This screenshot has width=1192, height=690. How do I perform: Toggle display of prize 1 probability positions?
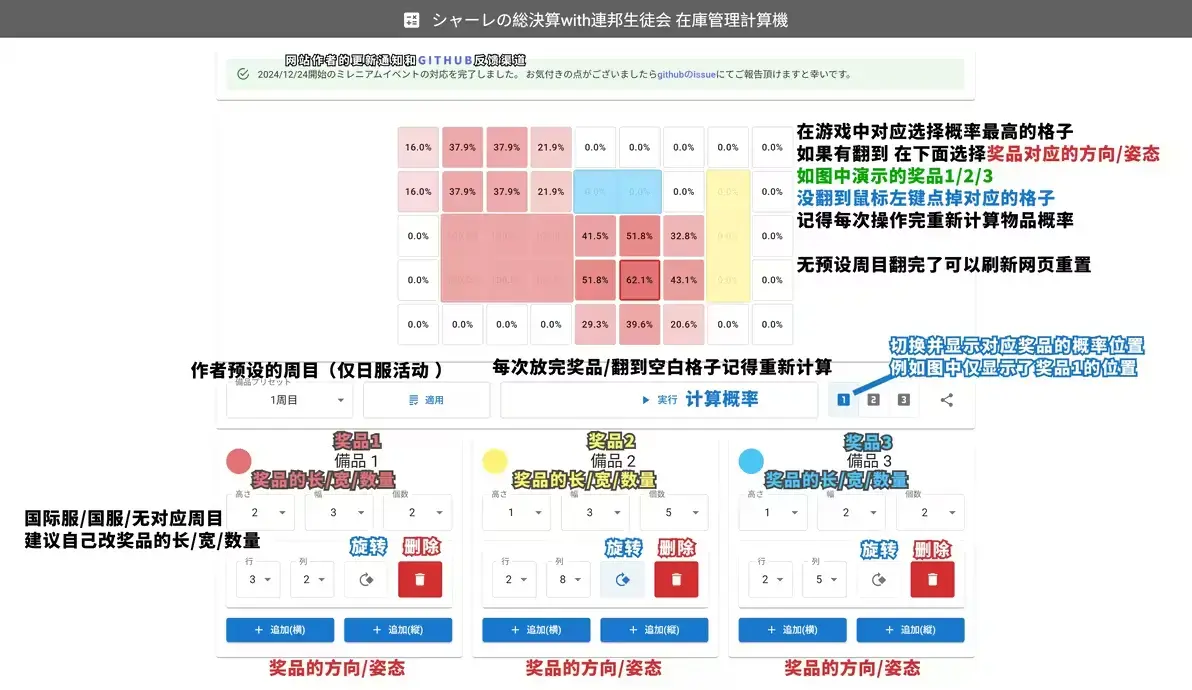tap(844, 399)
